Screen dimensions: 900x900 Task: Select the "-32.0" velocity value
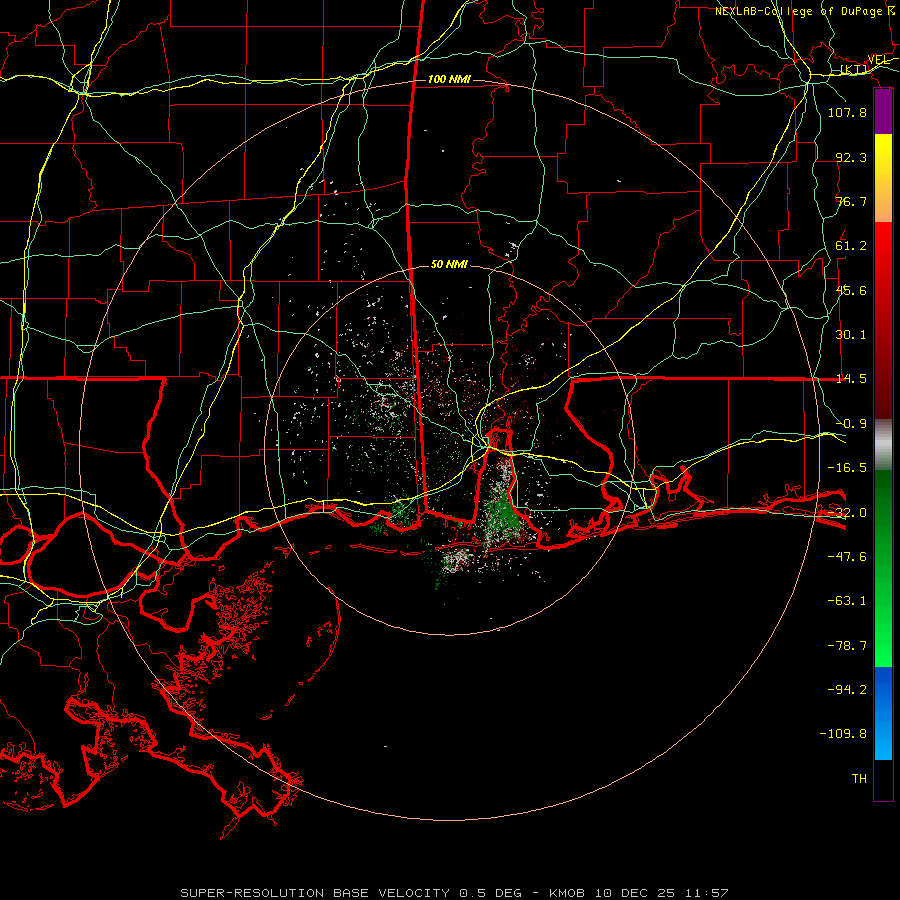(x=847, y=513)
